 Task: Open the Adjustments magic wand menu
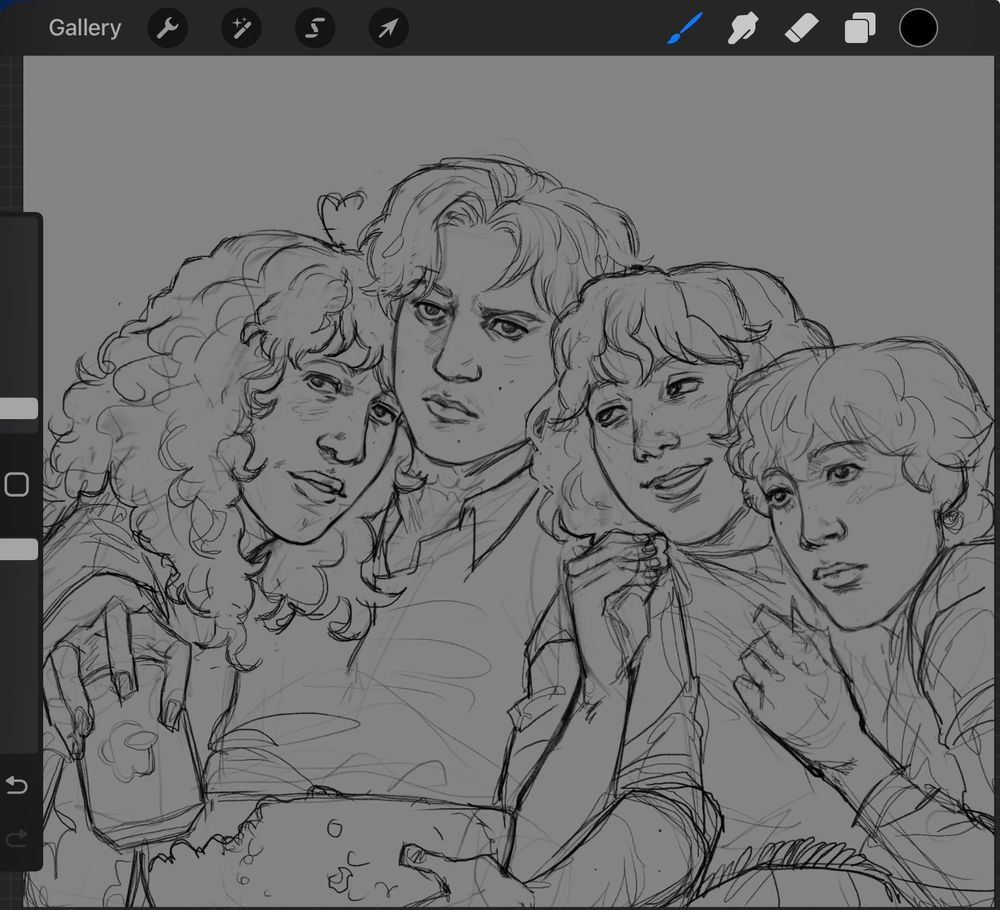pyautogui.click(x=241, y=29)
